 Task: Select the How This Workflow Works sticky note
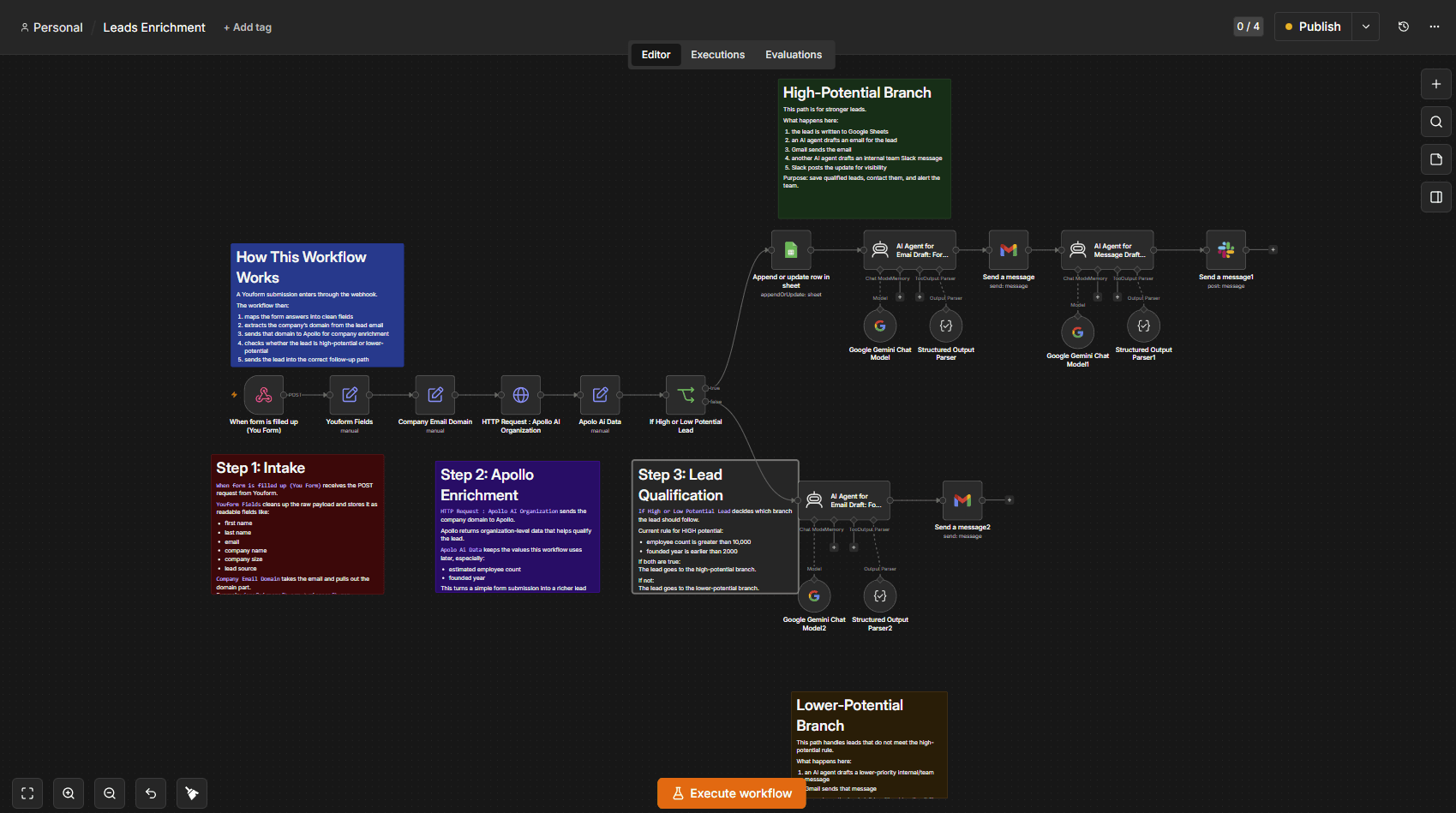click(317, 305)
